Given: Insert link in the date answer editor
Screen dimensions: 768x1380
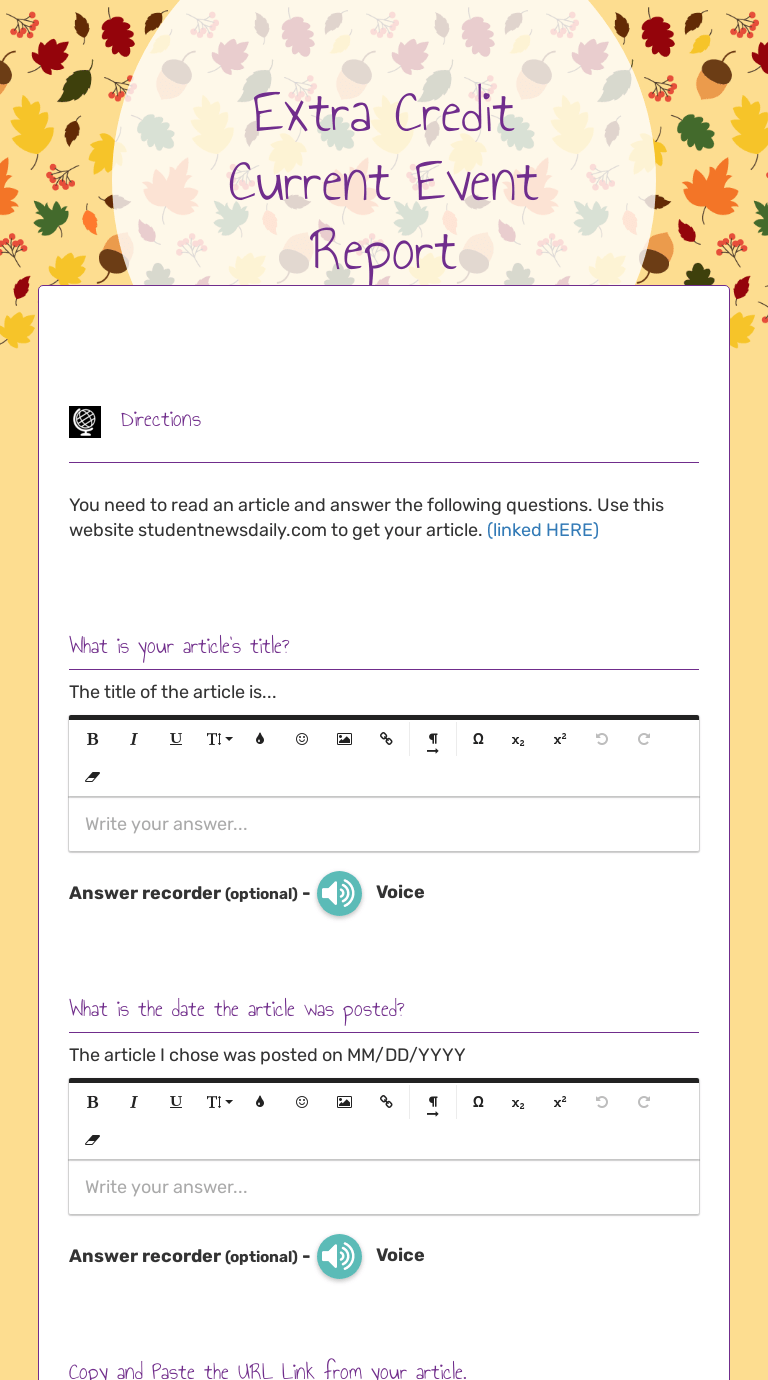Looking at the screenshot, I should (x=386, y=1102).
